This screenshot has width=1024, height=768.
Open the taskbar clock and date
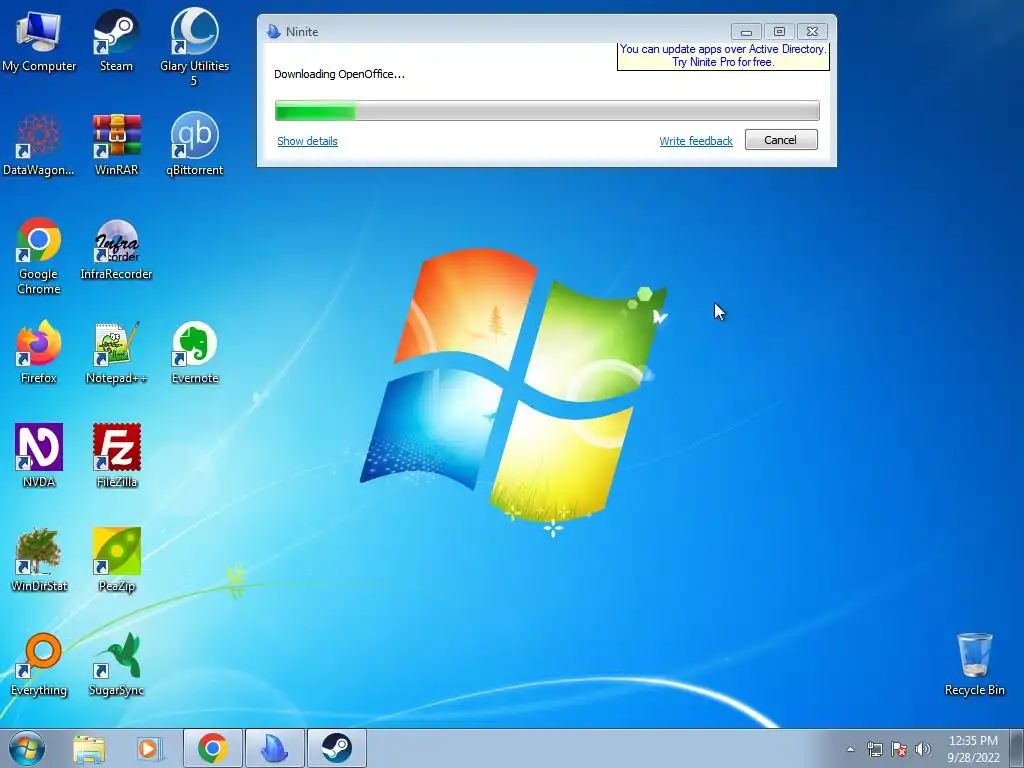(x=973, y=749)
